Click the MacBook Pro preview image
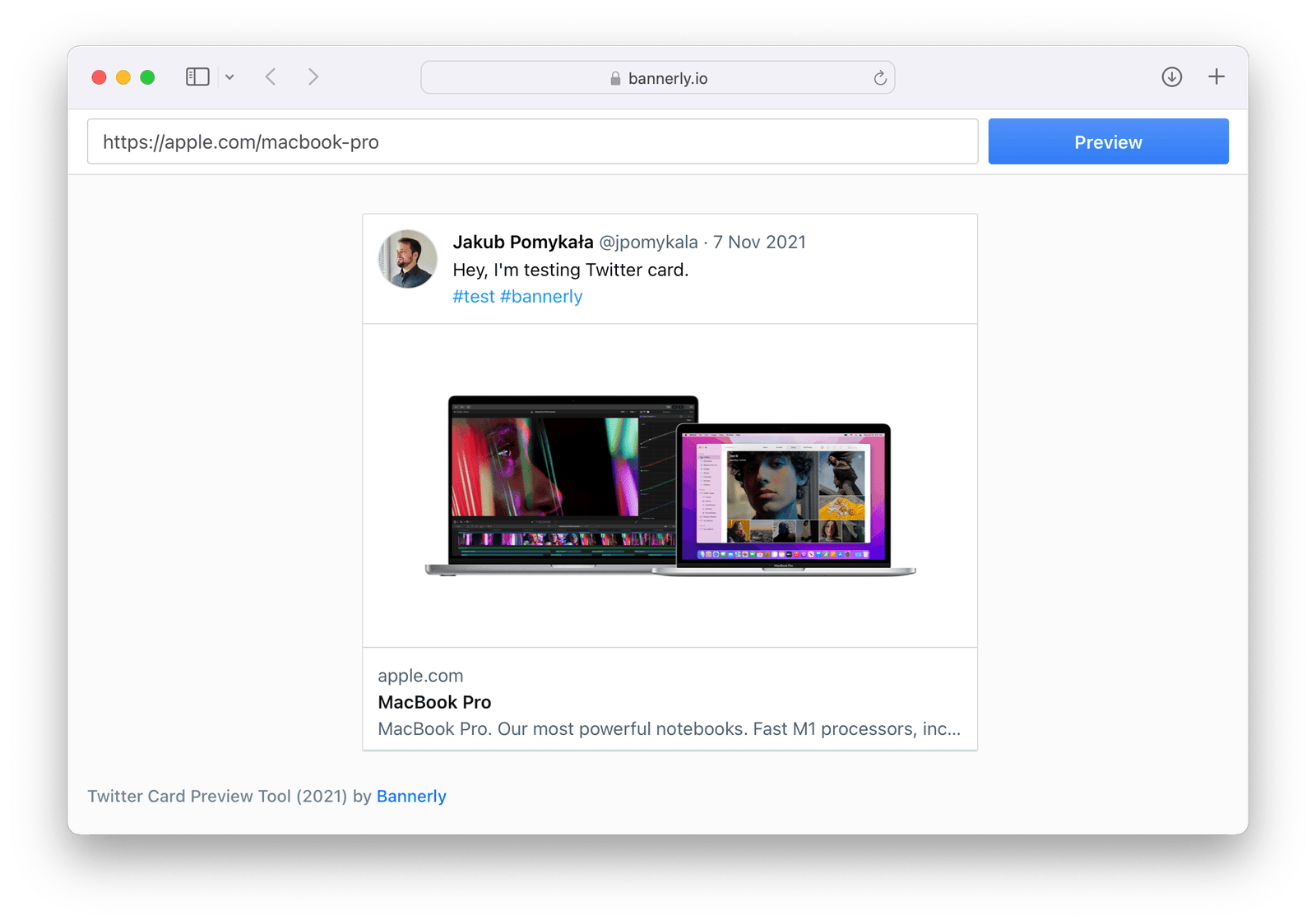This screenshot has height=924, width=1316. pyautogui.click(x=669, y=487)
